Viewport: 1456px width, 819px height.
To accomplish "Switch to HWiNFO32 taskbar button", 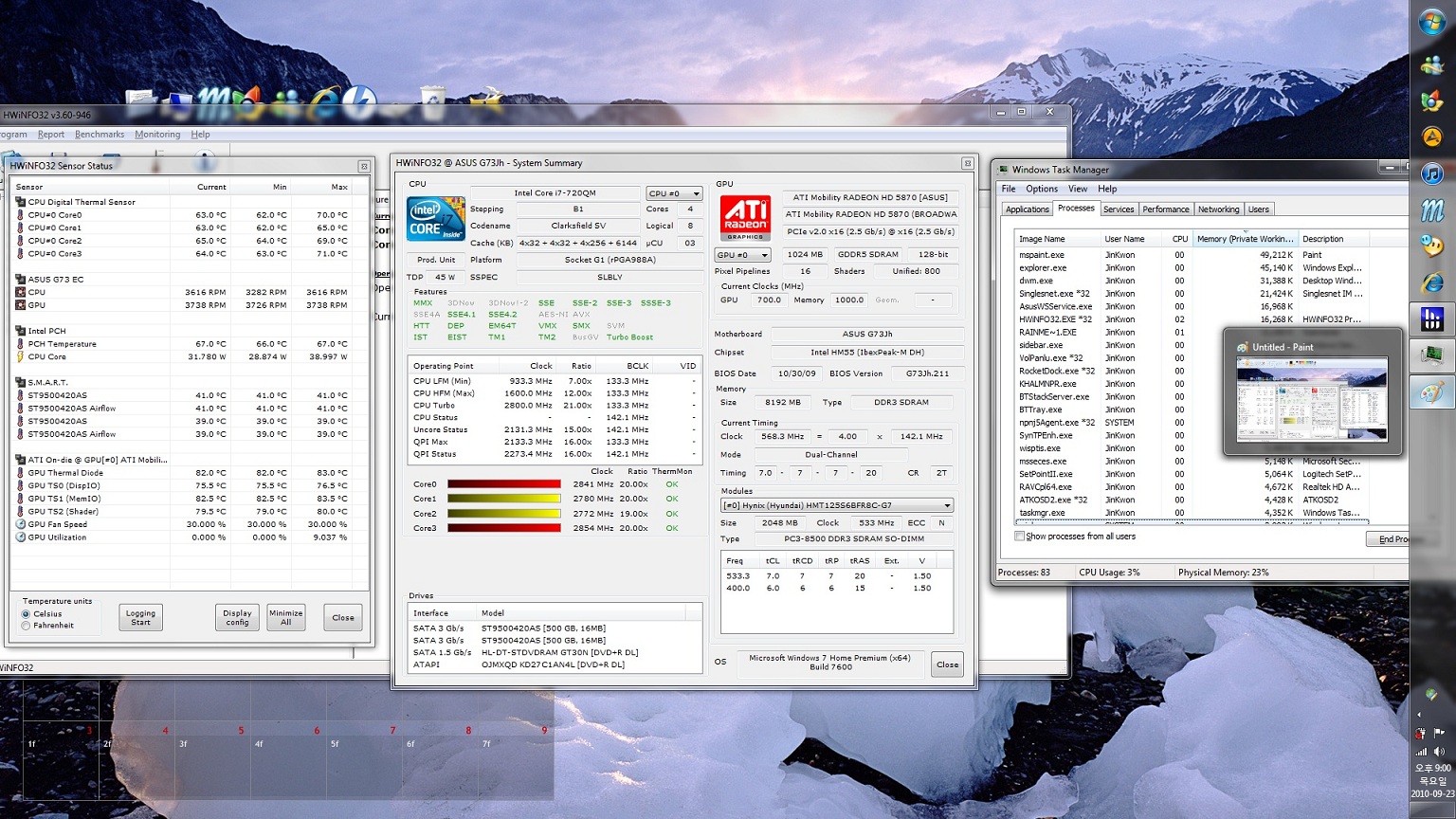I will tap(1432, 319).
